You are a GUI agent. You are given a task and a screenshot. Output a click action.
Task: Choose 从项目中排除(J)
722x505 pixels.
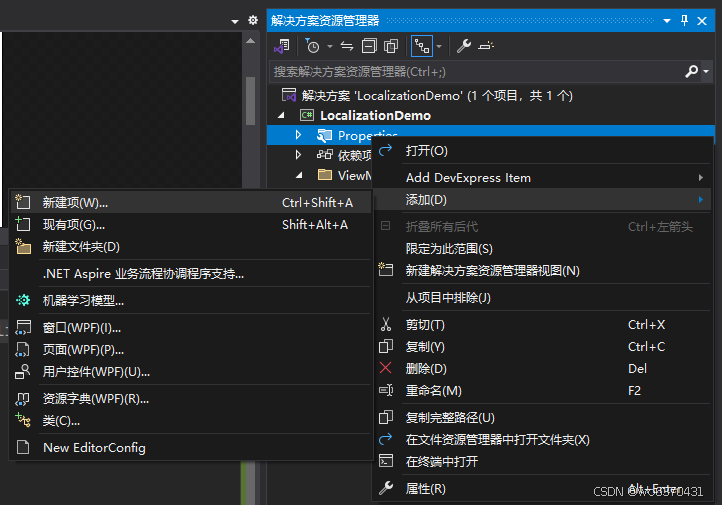pos(541,298)
